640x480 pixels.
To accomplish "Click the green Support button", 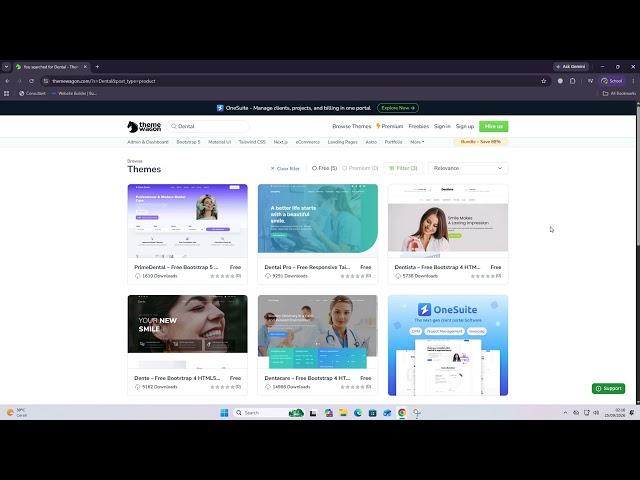I will [608, 389].
